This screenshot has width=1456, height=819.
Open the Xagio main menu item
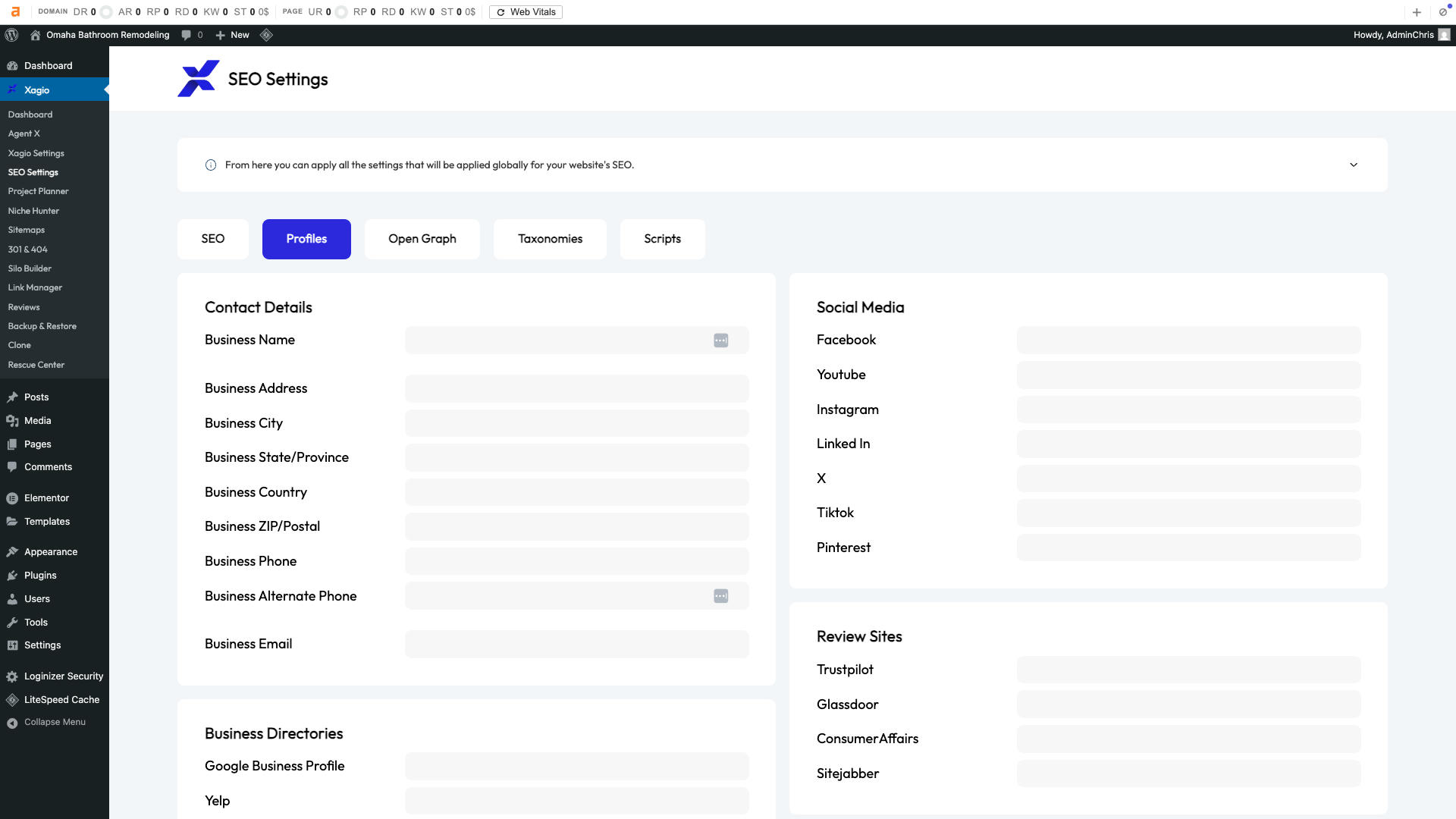(55, 89)
